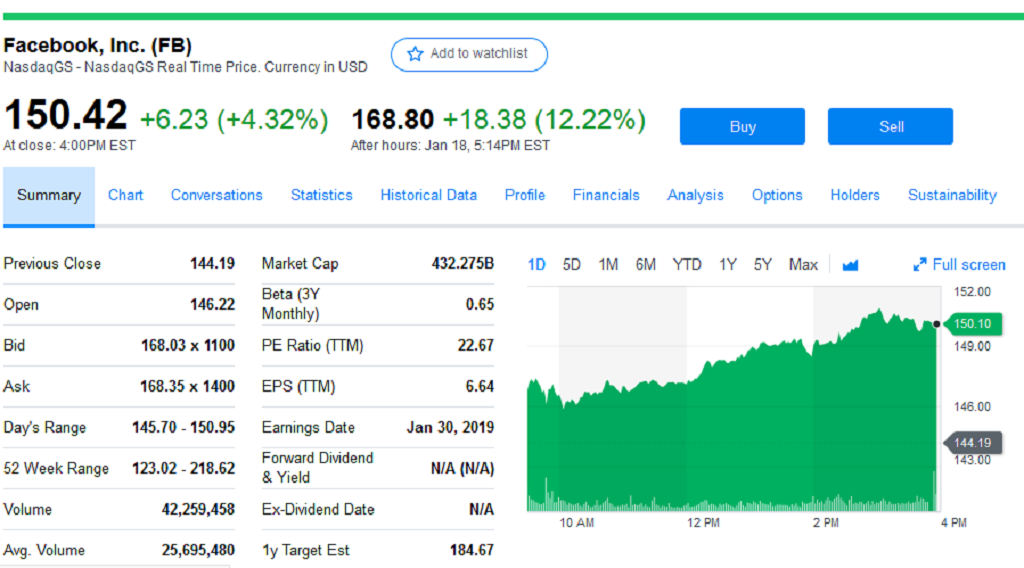Switch to the Chart tab
The width and height of the screenshot is (1024, 568).
click(125, 195)
